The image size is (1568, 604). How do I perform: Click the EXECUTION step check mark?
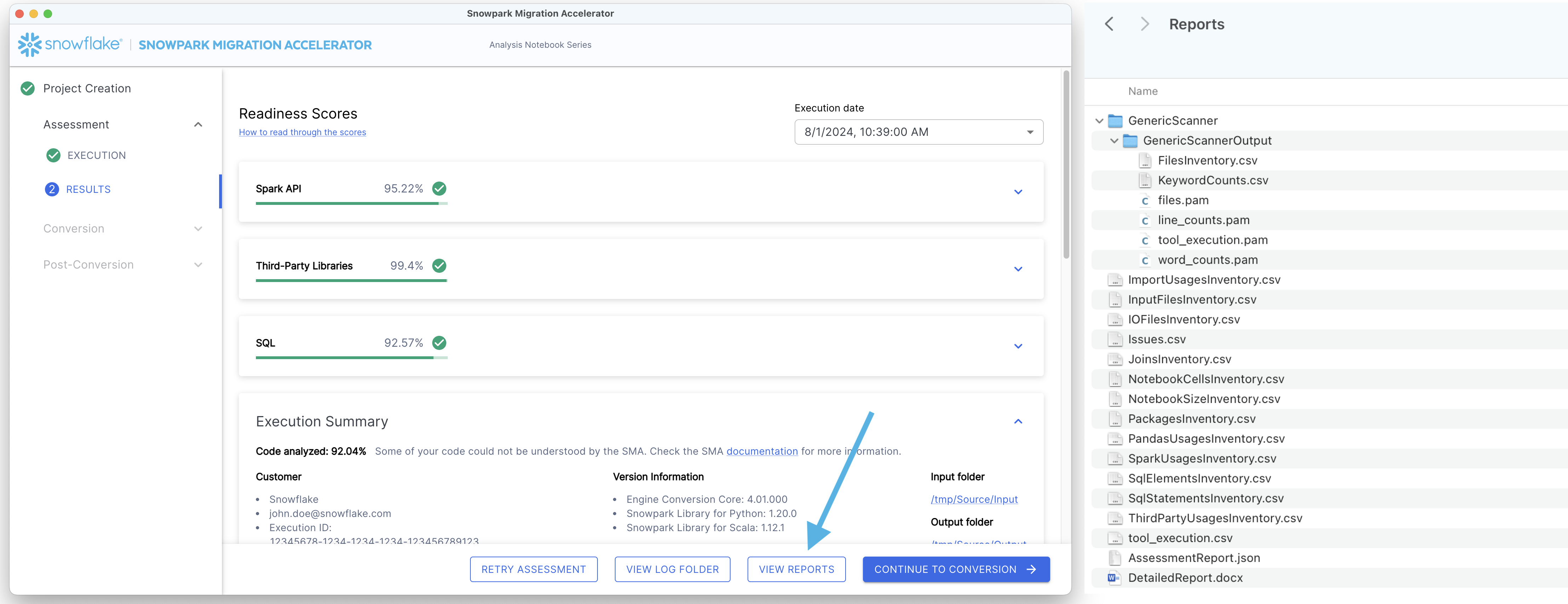pos(53,155)
